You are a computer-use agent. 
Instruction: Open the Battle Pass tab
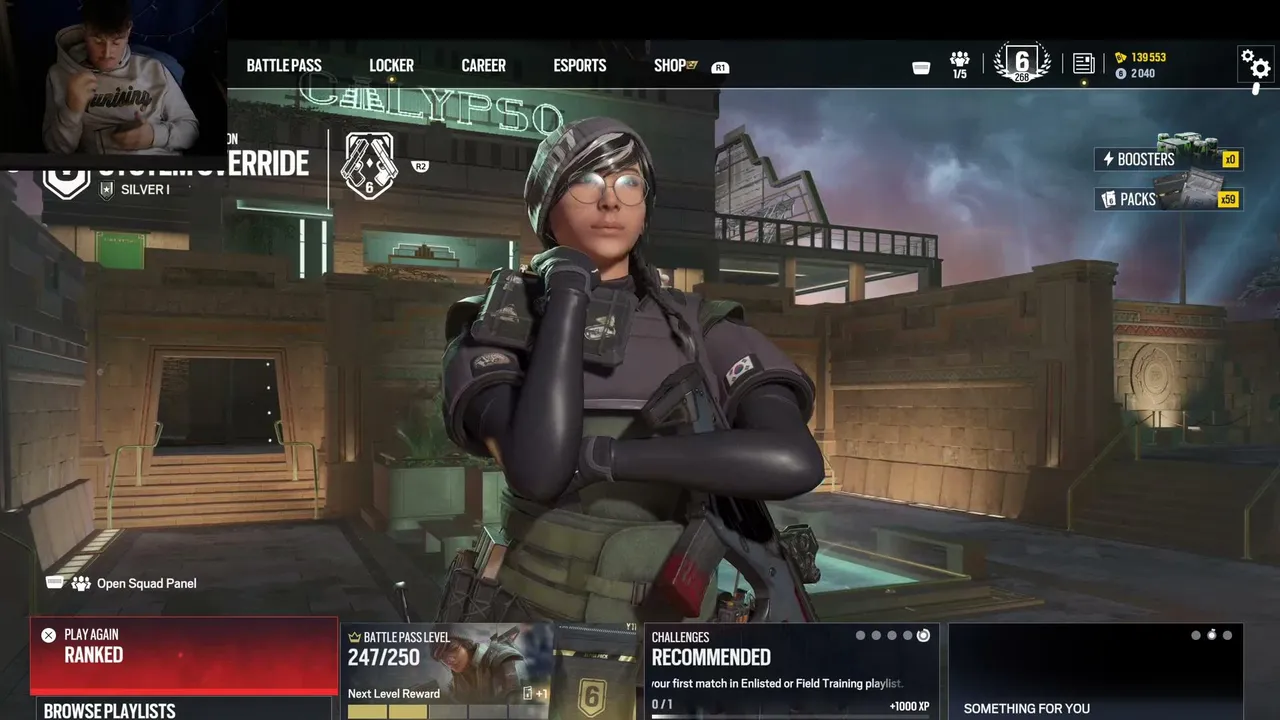284,65
